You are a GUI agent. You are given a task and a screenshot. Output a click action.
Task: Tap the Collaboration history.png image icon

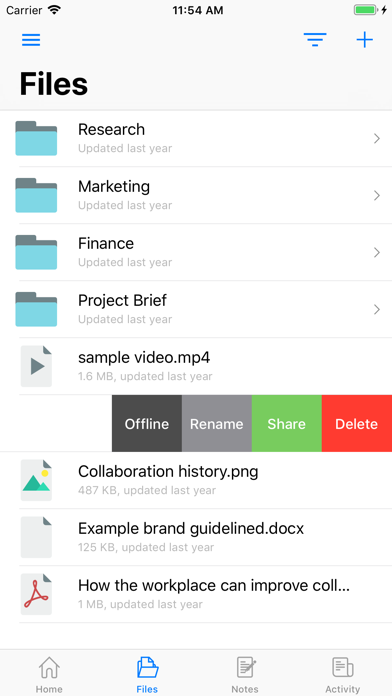point(36,480)
